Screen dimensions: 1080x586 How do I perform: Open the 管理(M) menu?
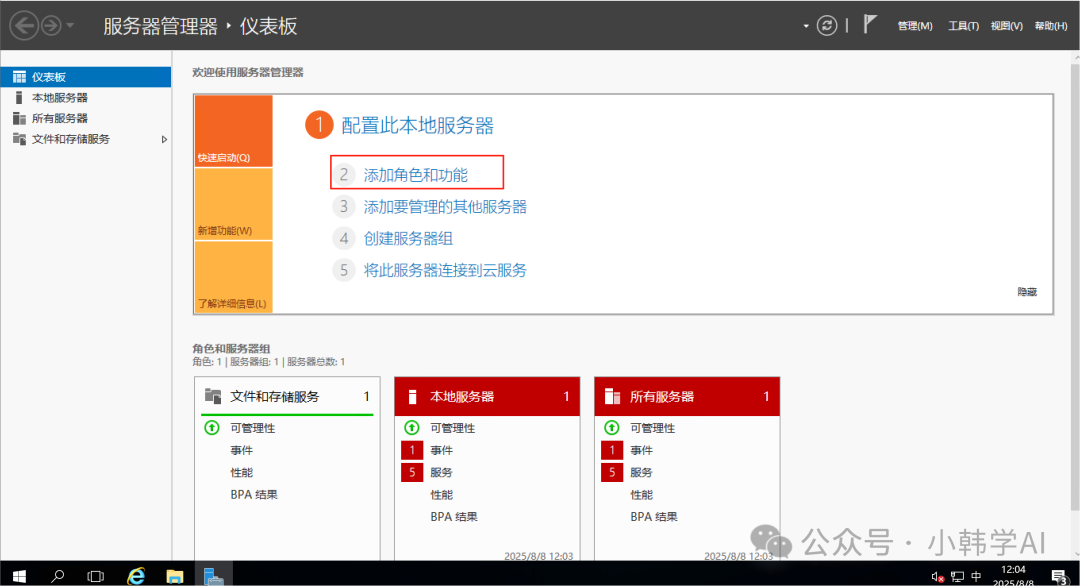pyautogui.click(x=914, y=26)
